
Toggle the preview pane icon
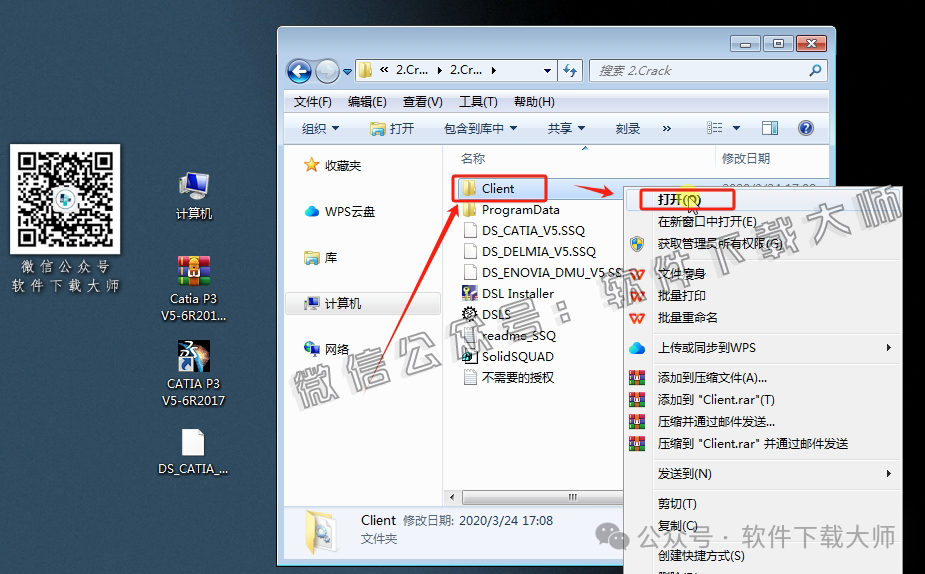770,128
